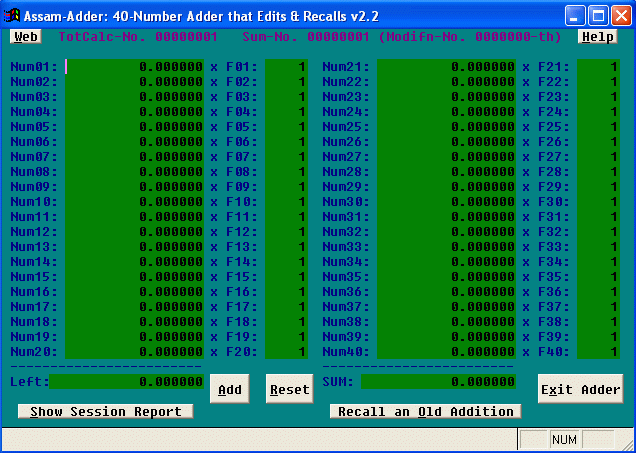Click the Num30: label
The image size is (636, 453).
coord(346,202)
